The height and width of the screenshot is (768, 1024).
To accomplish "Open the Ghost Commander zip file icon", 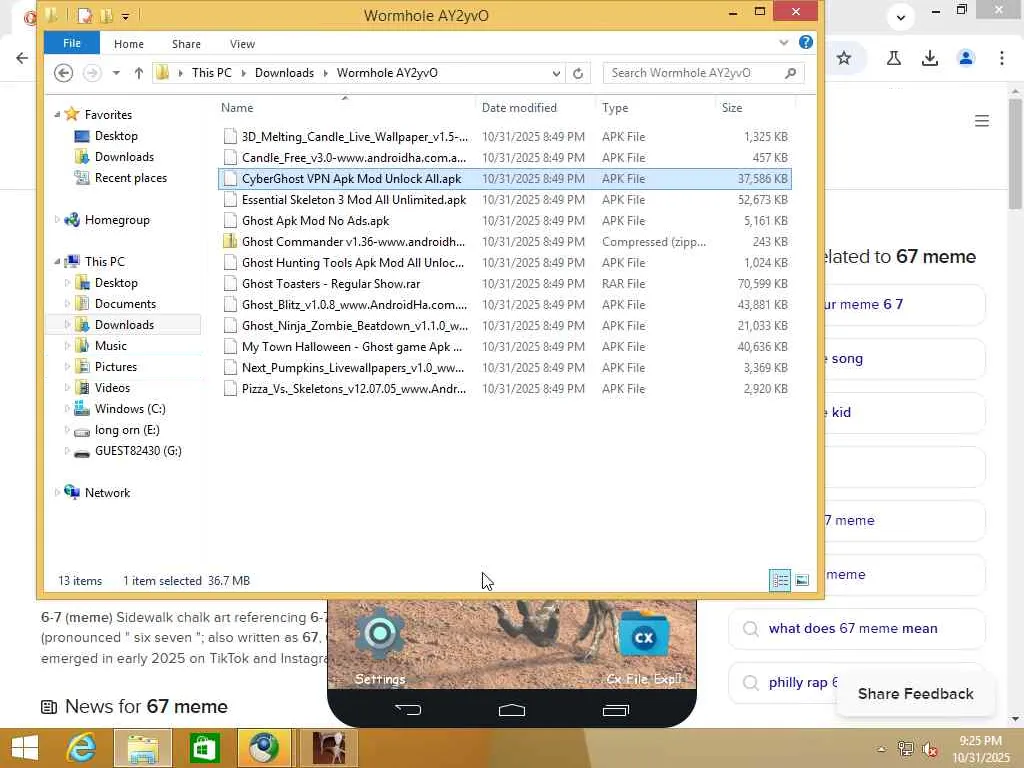I will [230, 242].
